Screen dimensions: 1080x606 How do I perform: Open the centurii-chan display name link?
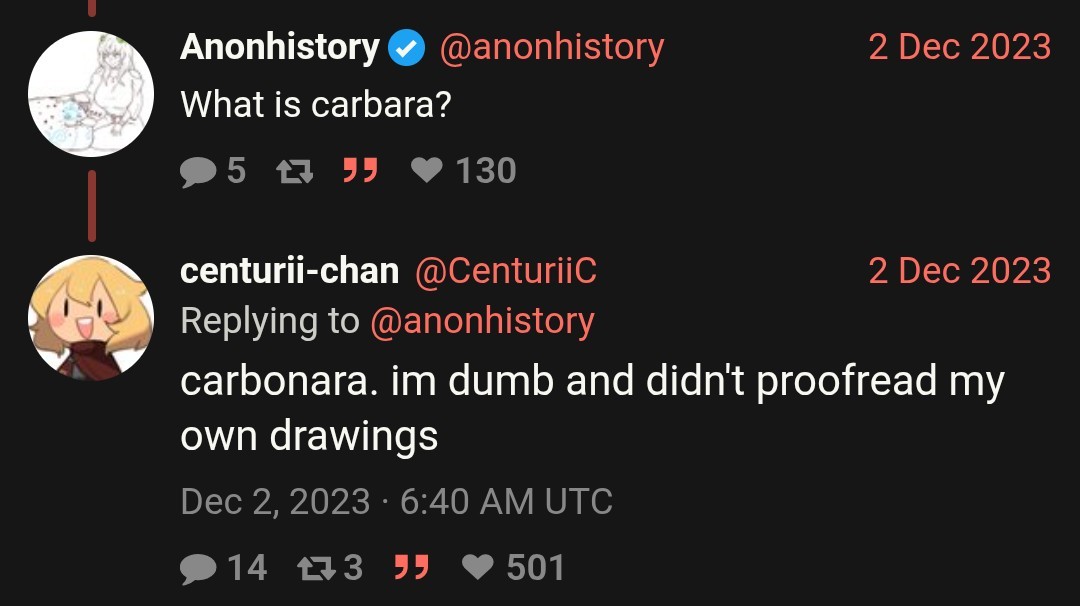pos(289,270)
